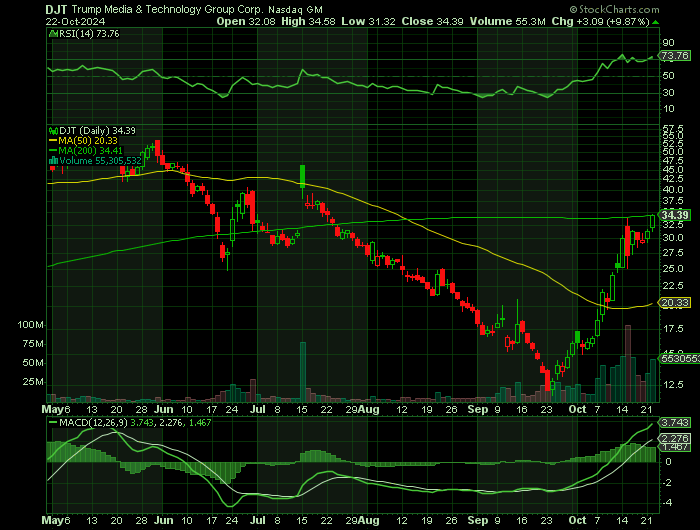Click the 'Low 31.32' value
700x530 pixels.
(369, 21)
